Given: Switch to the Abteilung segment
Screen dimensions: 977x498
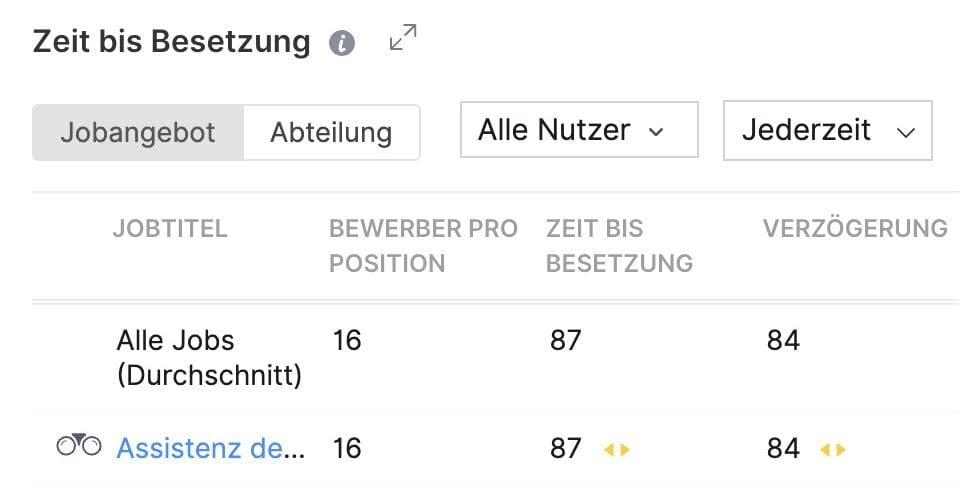Looking at the screenshot, I should 331,133.
